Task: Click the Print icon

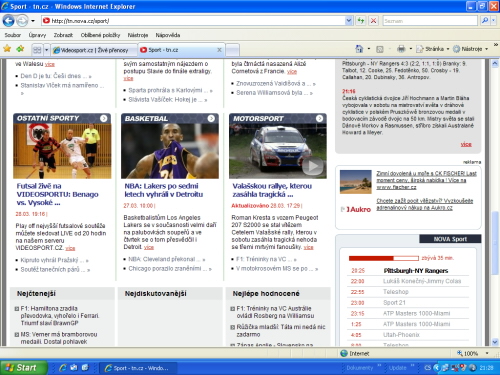Action: [x=401, y=49]
